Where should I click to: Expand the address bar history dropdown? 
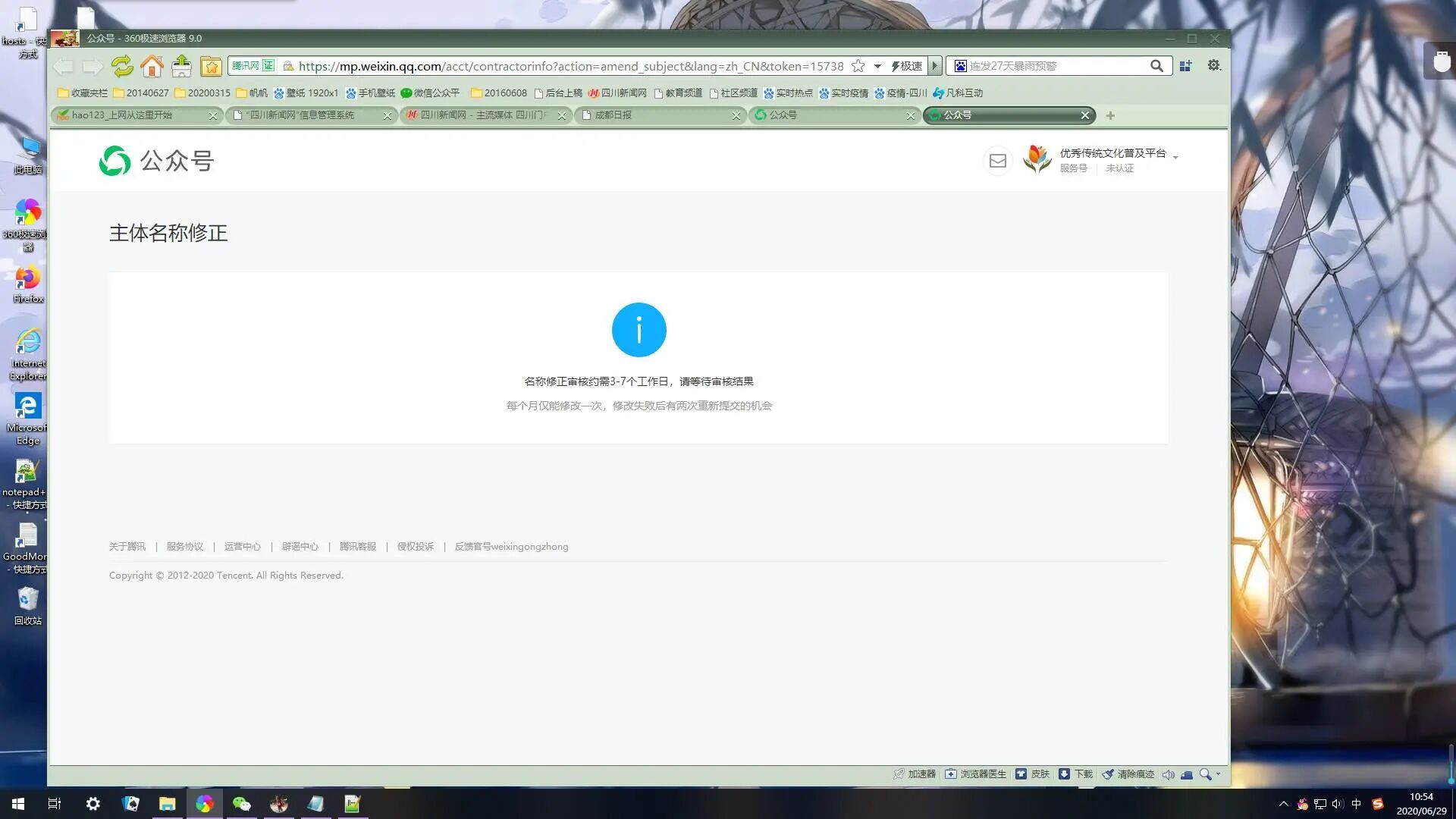877,66
